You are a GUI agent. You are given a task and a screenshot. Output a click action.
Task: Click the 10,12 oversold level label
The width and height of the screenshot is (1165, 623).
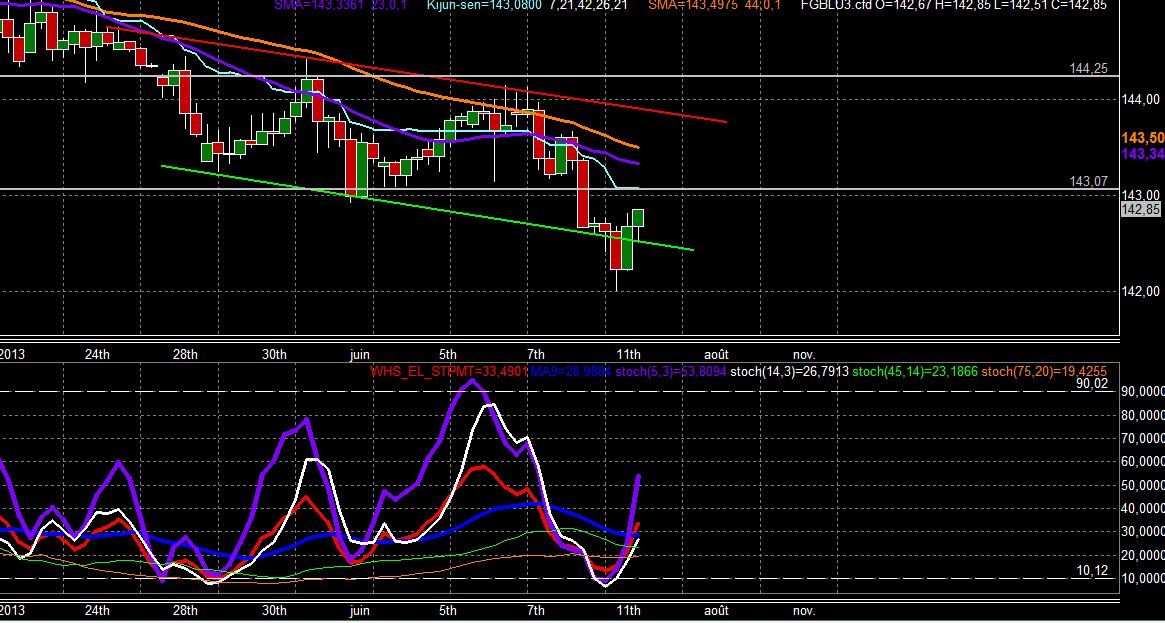pyautogui.click(x=1092, y=570)
